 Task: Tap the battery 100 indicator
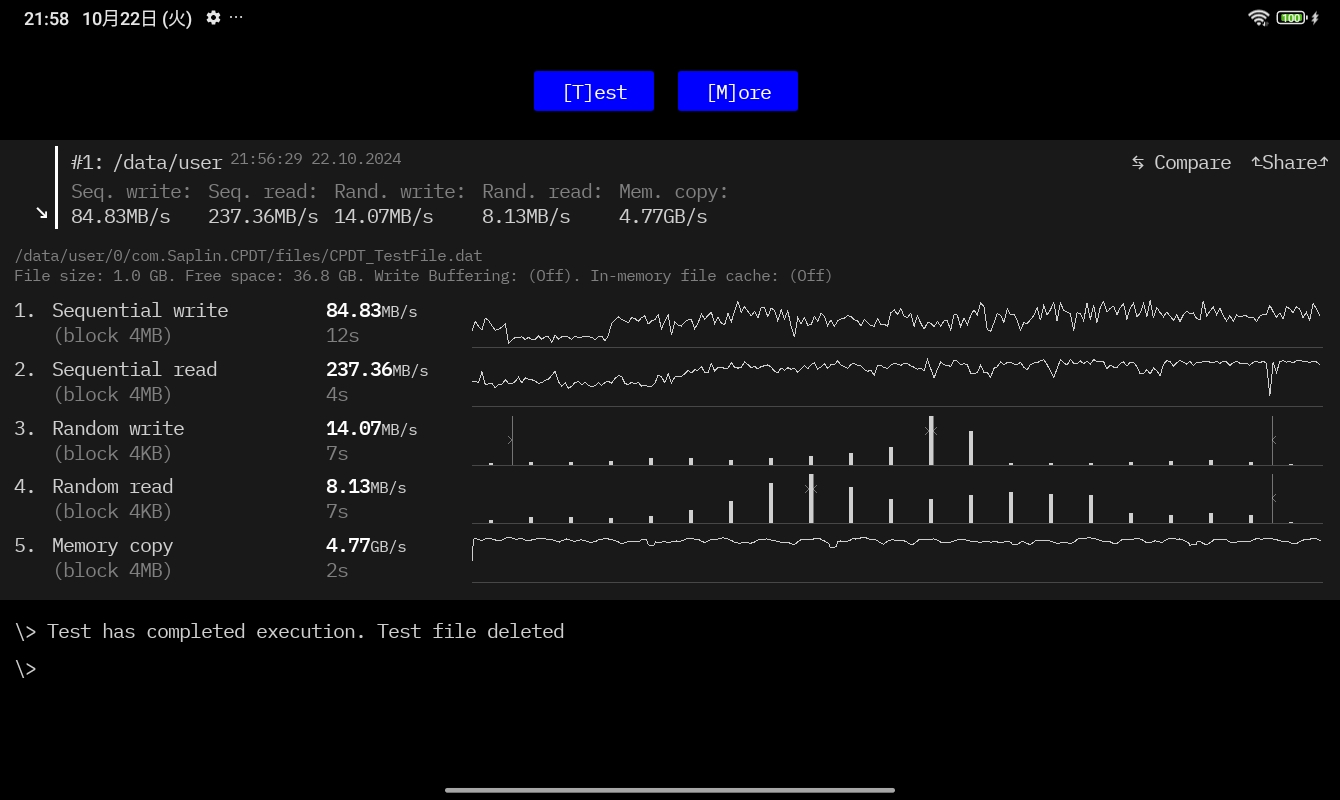pos(1291,18)
